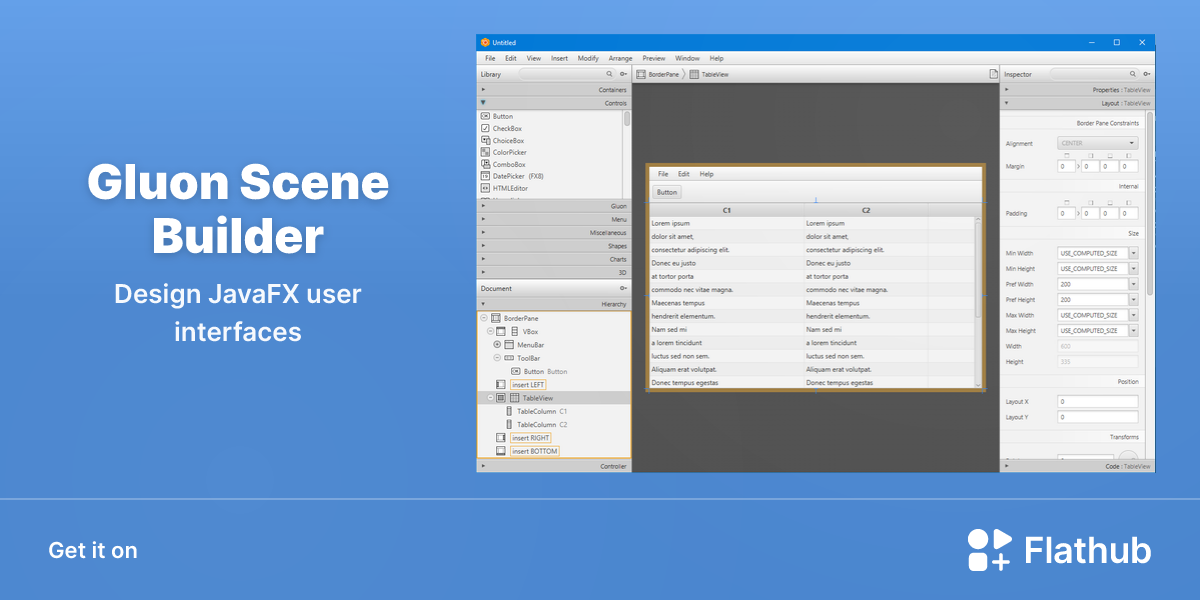Image resolution: width=1200 pixels, height=600 pixels.
Task: Click the Pref Width input field
Action: [x=1093, y=284]
